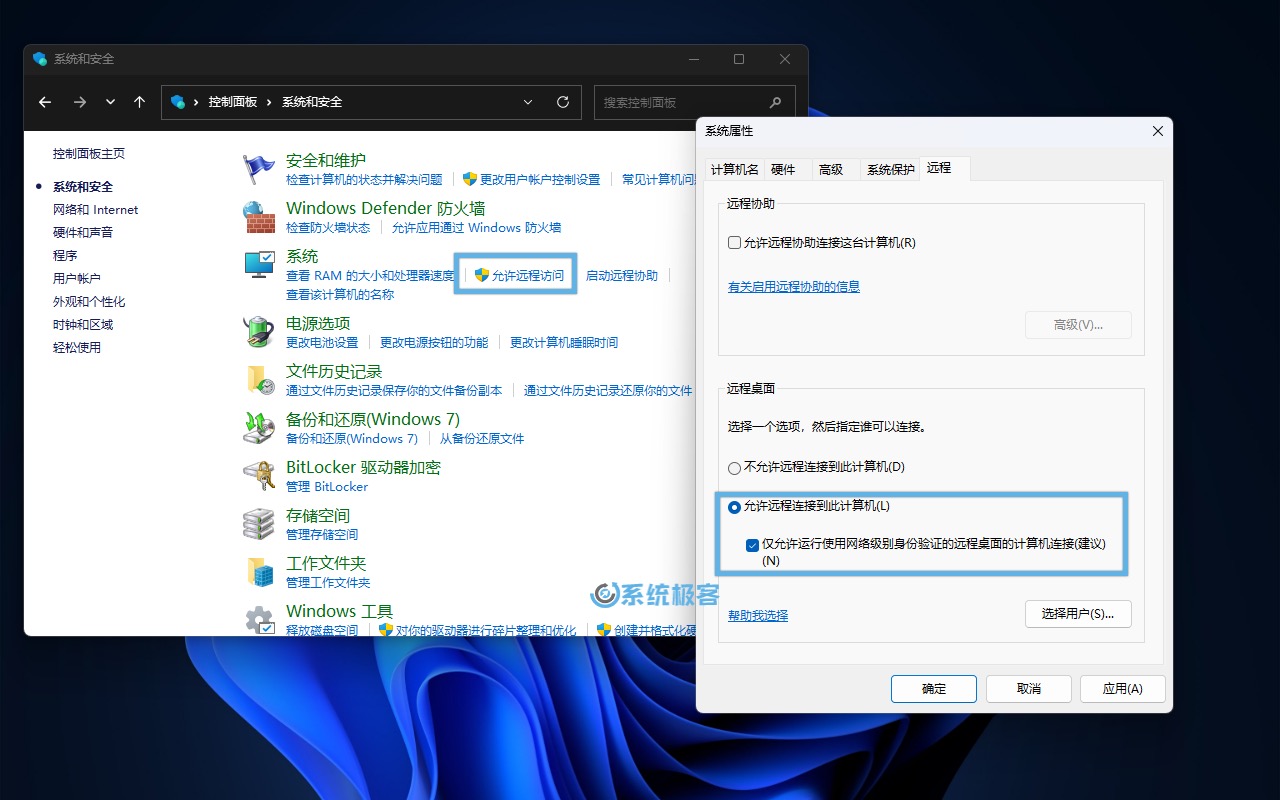This screenshot has height=800, width=1280.
Task: Click the 启动远程协助 link
Action: tap(622, 275)
